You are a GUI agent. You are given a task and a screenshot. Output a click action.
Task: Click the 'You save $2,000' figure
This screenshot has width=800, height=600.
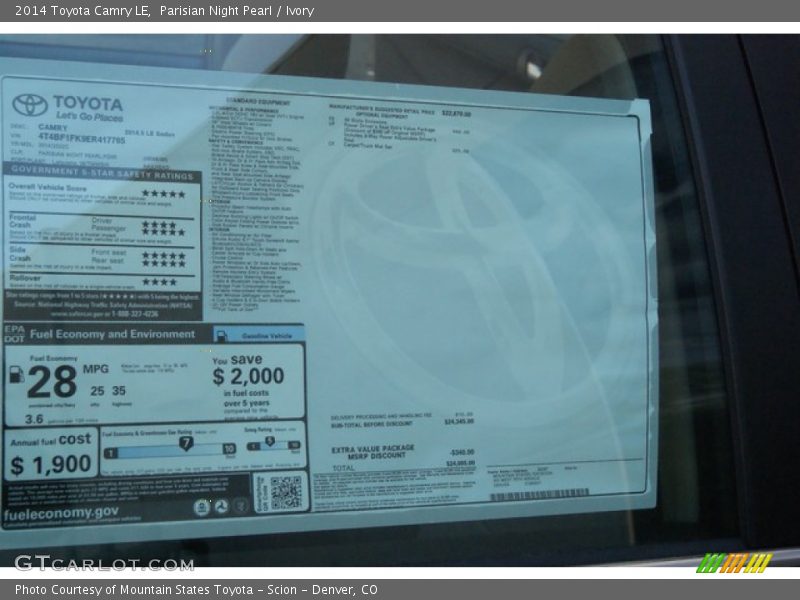click(x=248, y=369)
